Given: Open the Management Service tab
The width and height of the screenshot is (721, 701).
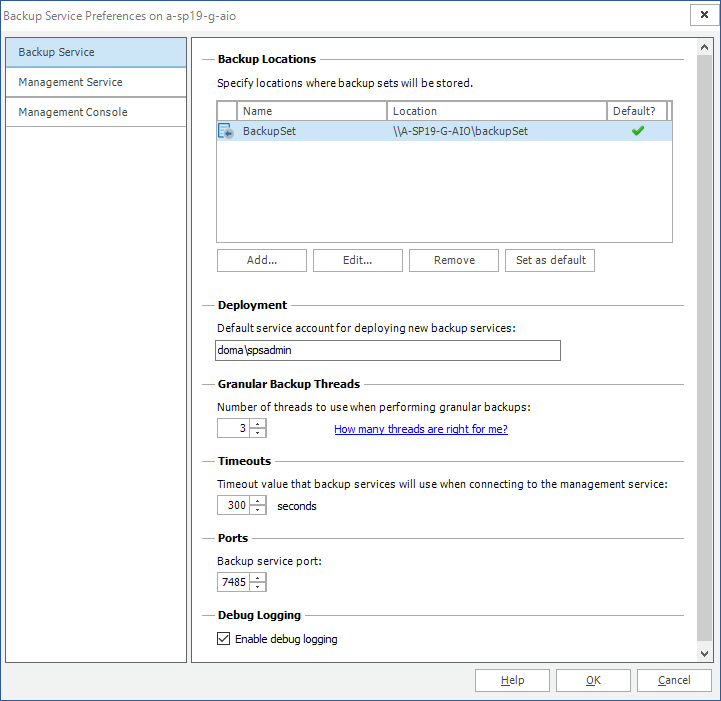Looking at the screenshot, I should point(96,82).
